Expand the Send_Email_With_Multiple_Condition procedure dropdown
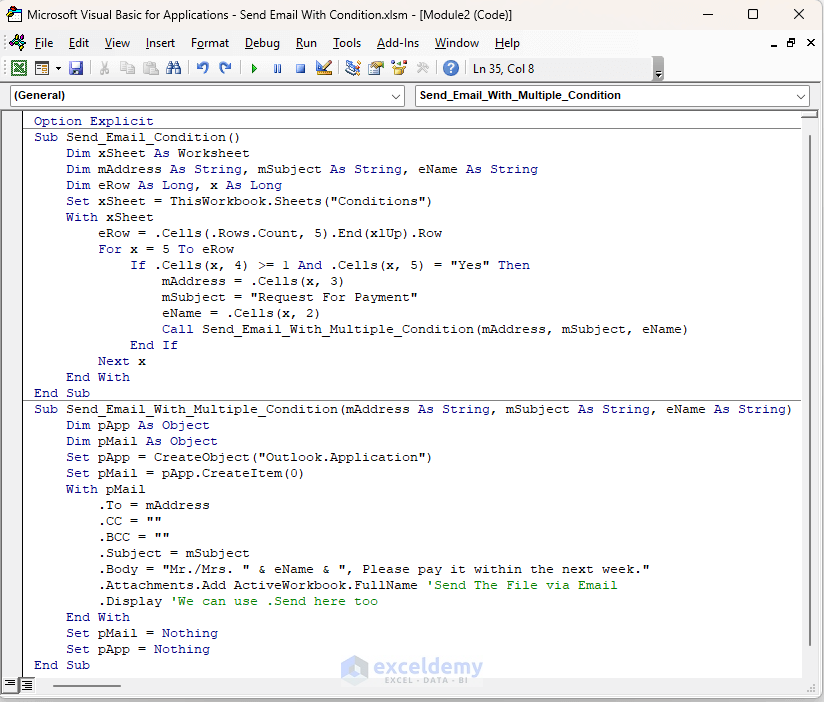Image resolution: width=824 pixels, height=702 pixels. (x=801, y=96)
